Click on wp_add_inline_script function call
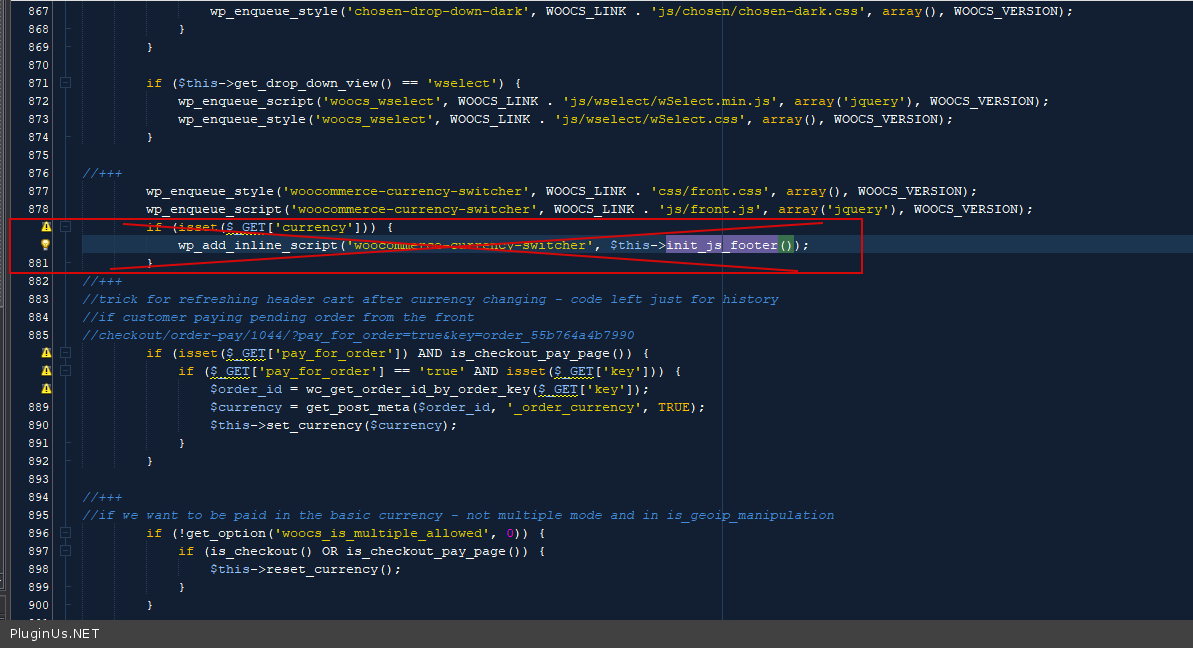The image size is (1193, 648). 258,245
